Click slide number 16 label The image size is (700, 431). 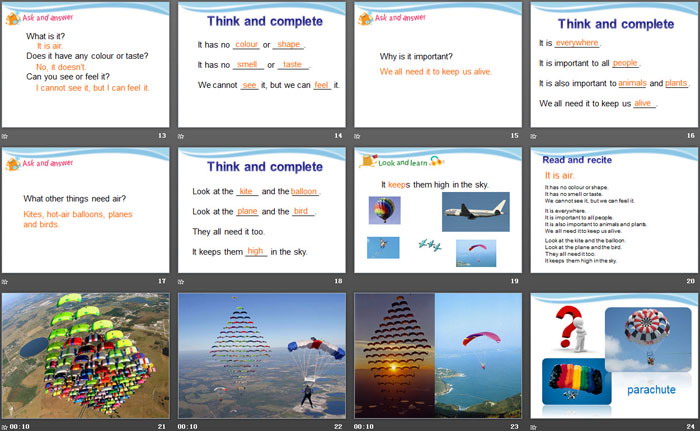click(691, 135)
